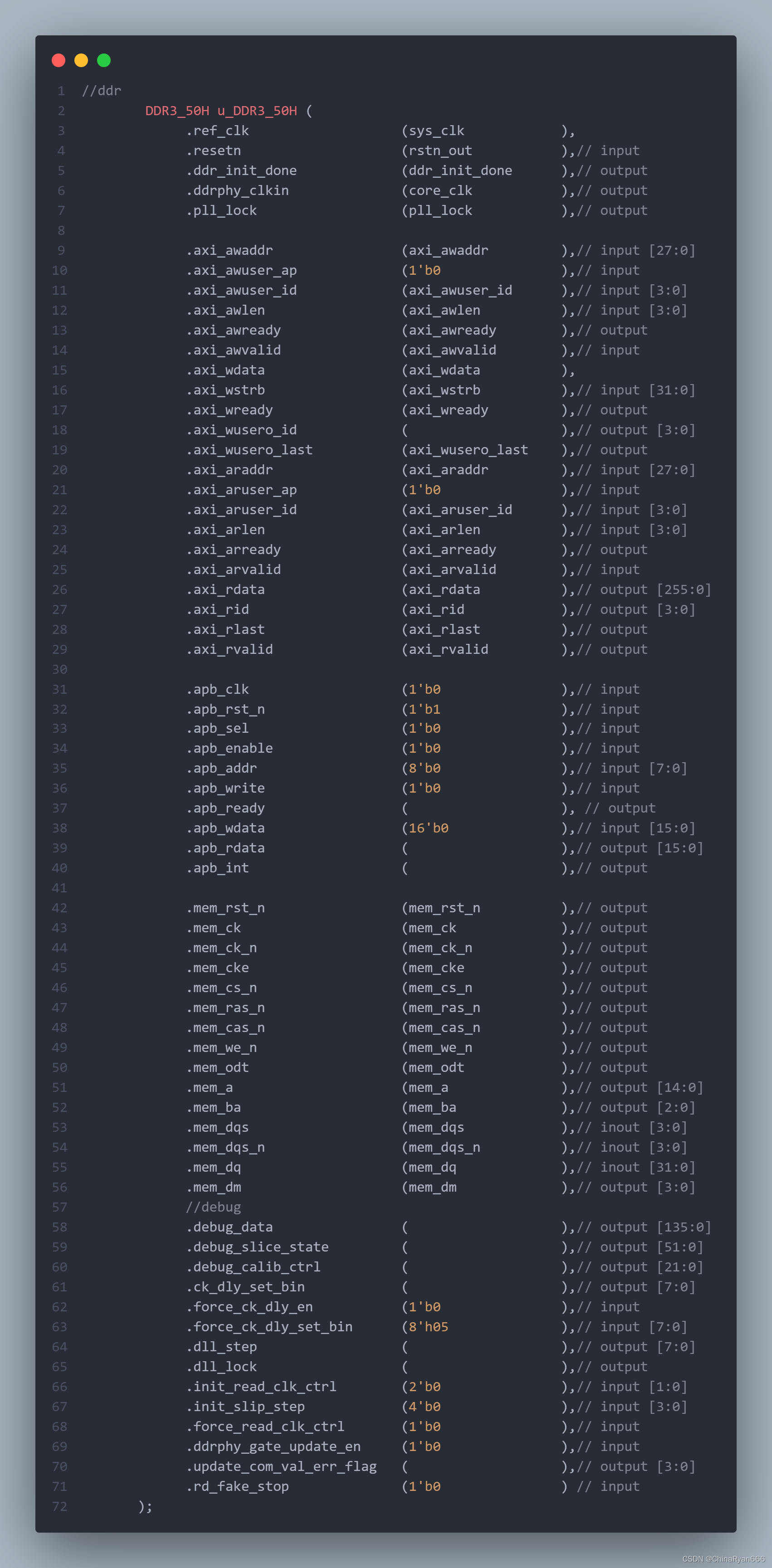The height and width of the screenshot is (1568, 772).
Task: Click the '.axi_araddr' port name
Action: click(229, 470)
